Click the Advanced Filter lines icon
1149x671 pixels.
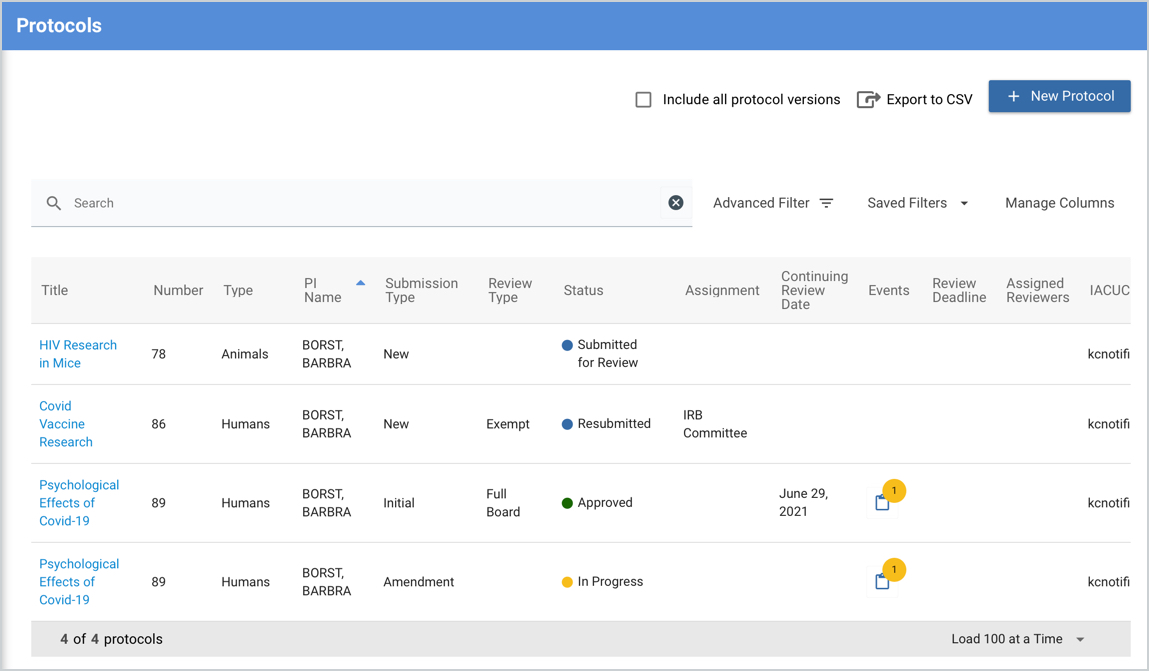click(x=827, y=203)
